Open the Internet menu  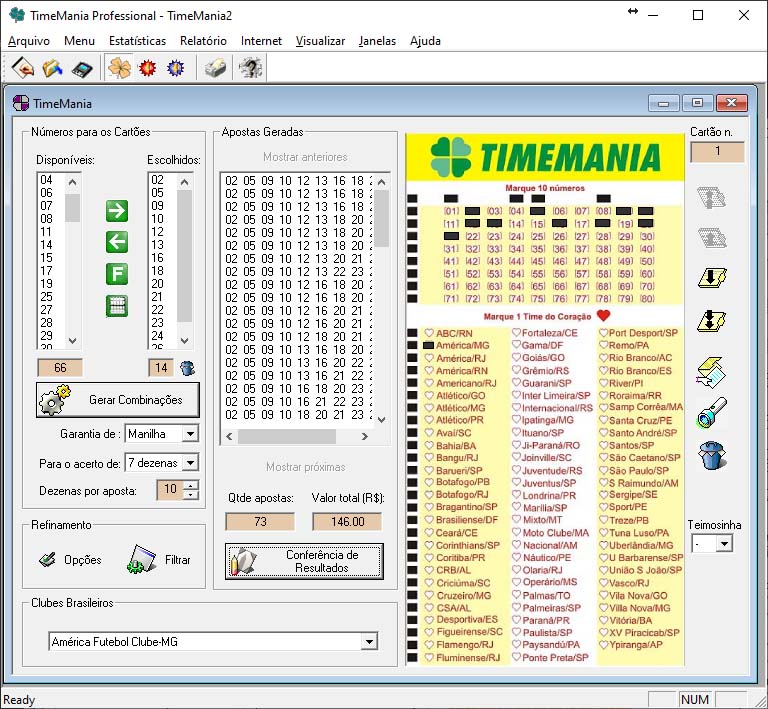pos(261,41)
